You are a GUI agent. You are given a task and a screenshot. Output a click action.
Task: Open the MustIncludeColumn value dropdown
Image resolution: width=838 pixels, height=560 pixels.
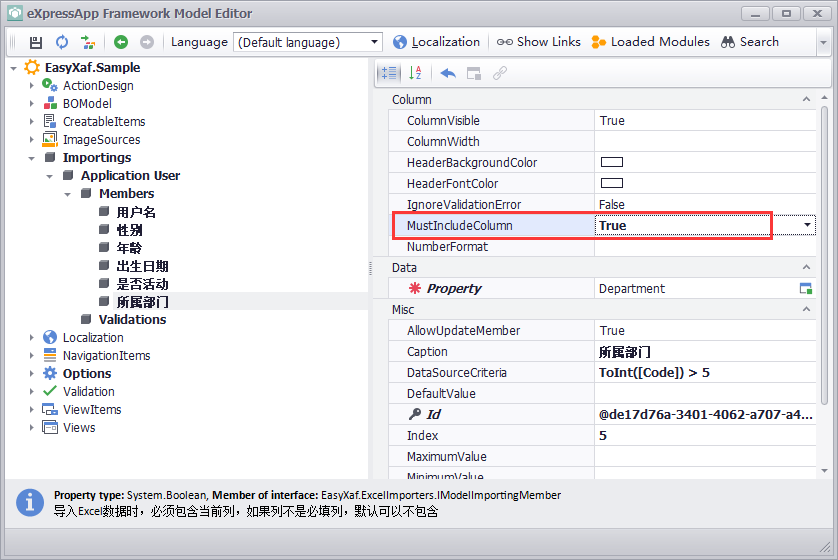[x=807, y=226]
